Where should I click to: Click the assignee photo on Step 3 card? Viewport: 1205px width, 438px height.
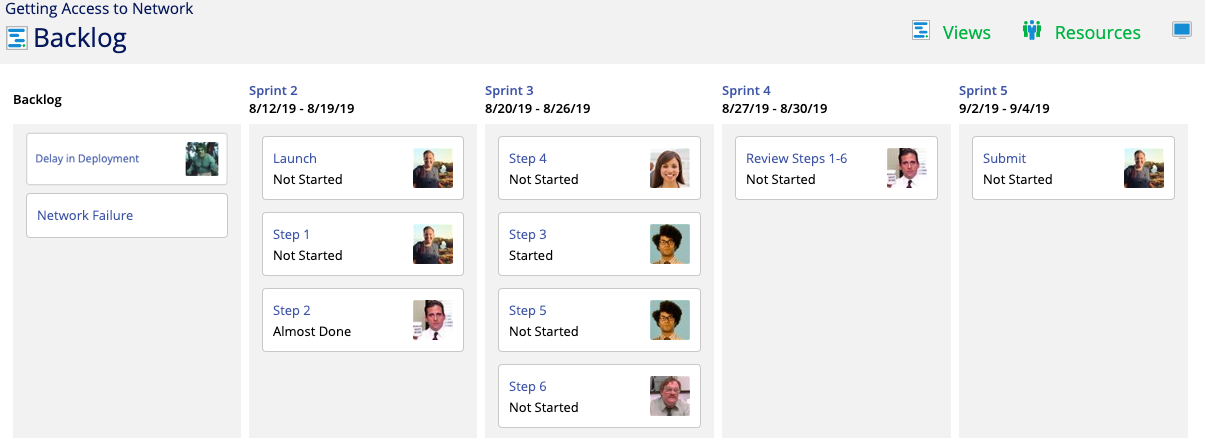click(x=669, y=244)
